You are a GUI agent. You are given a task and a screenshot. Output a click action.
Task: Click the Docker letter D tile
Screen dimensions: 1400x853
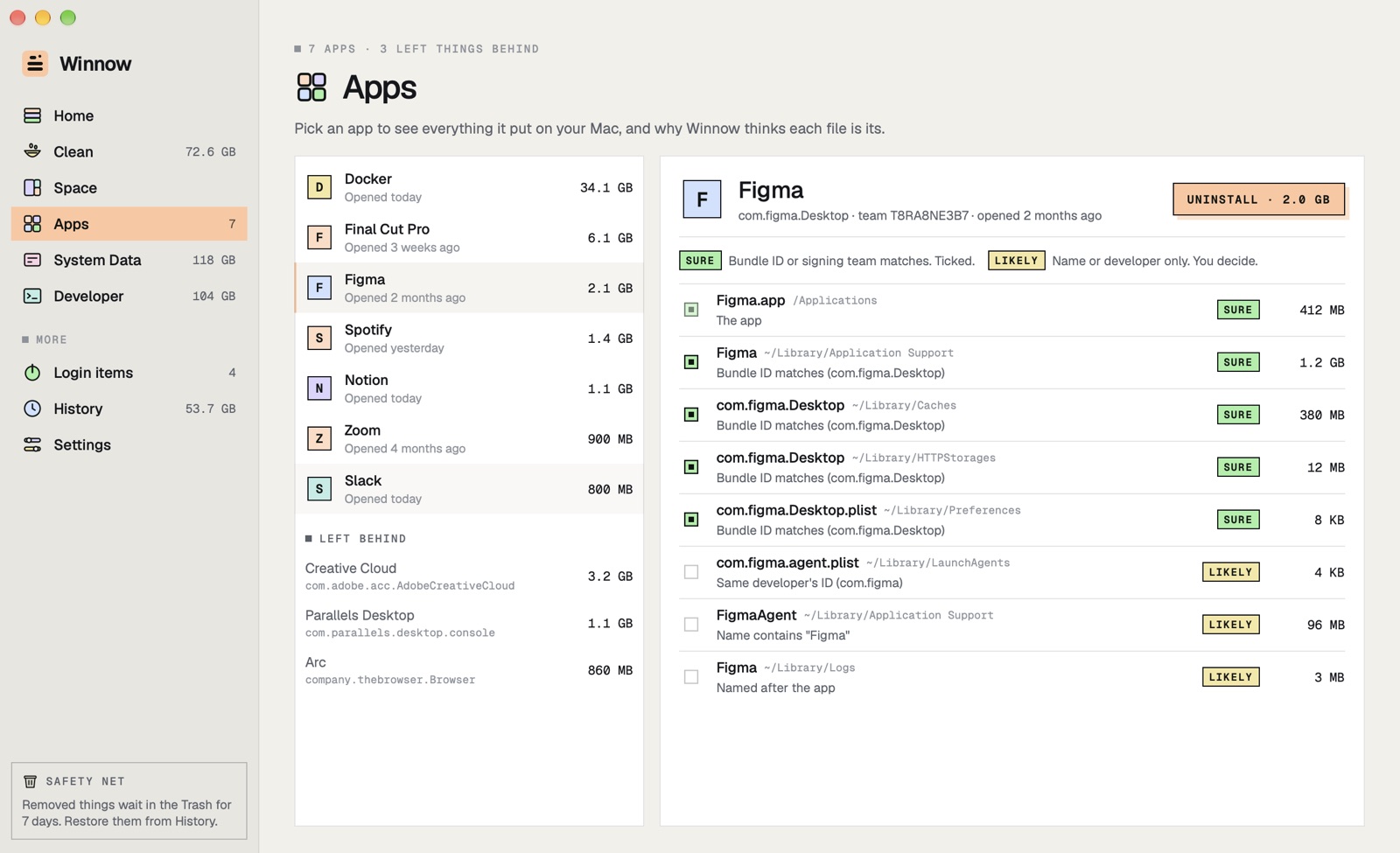pos(319,187)
